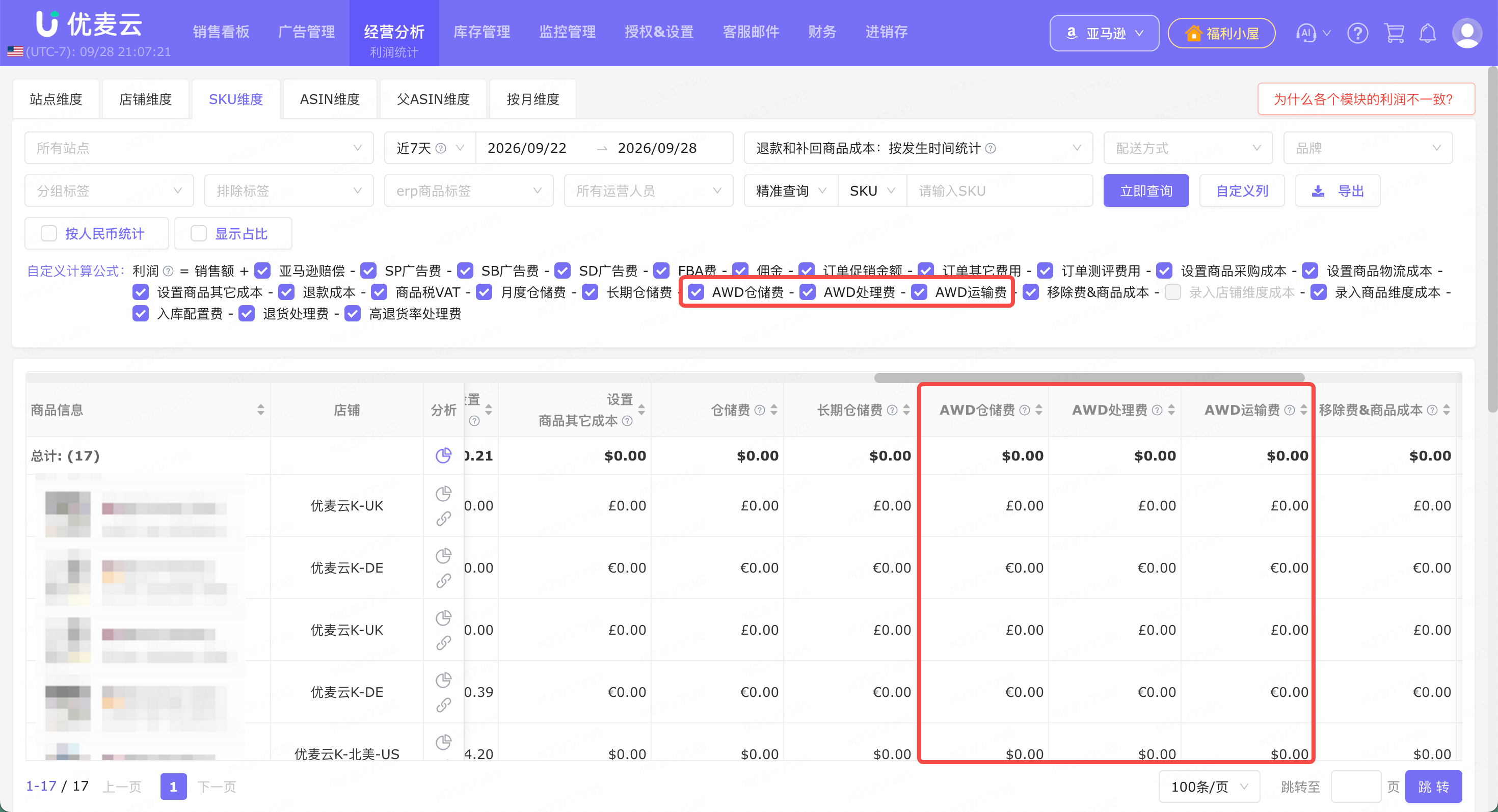Click the first 优麦云K-UK row analysis chart icon

coord(444,494)
